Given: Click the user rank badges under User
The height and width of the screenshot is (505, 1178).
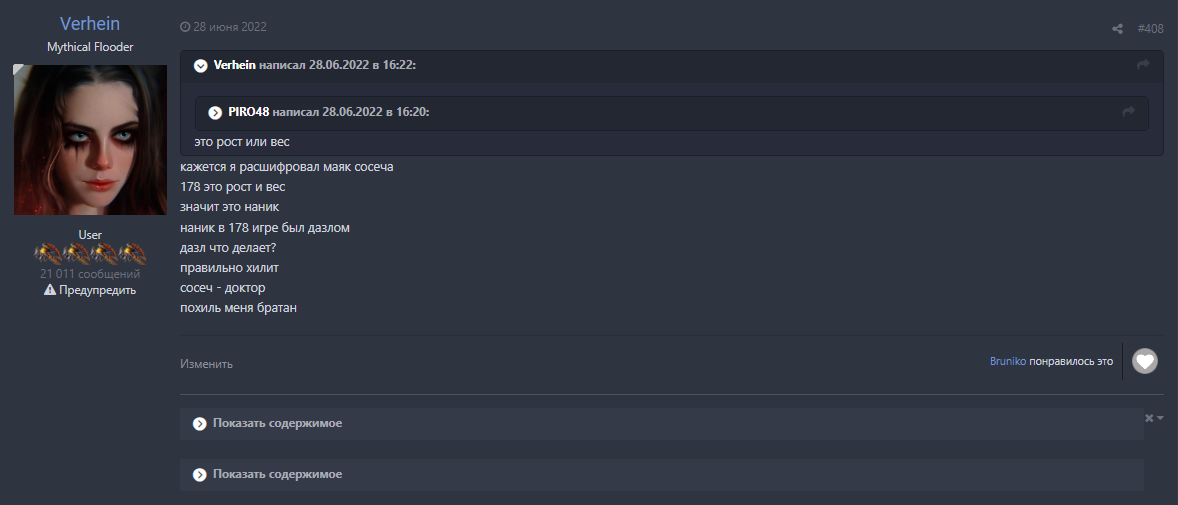Looking at the screenshot, I should [x=90, y=254].
